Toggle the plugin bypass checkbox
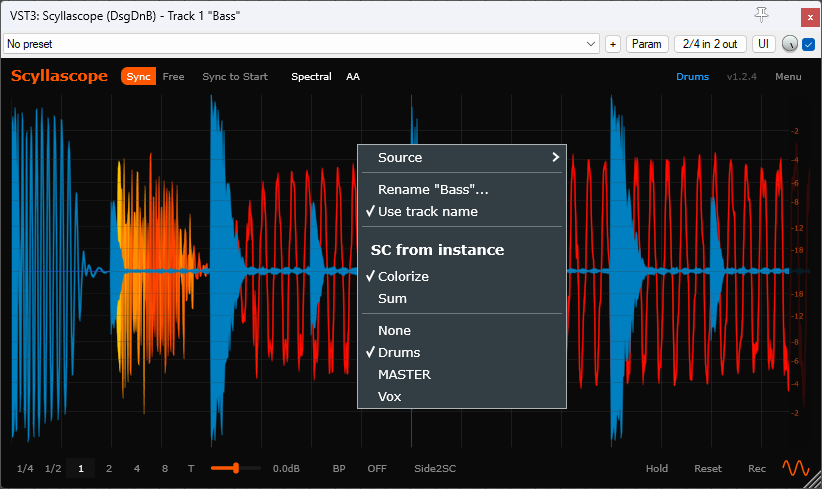 (x=808, y=45)
